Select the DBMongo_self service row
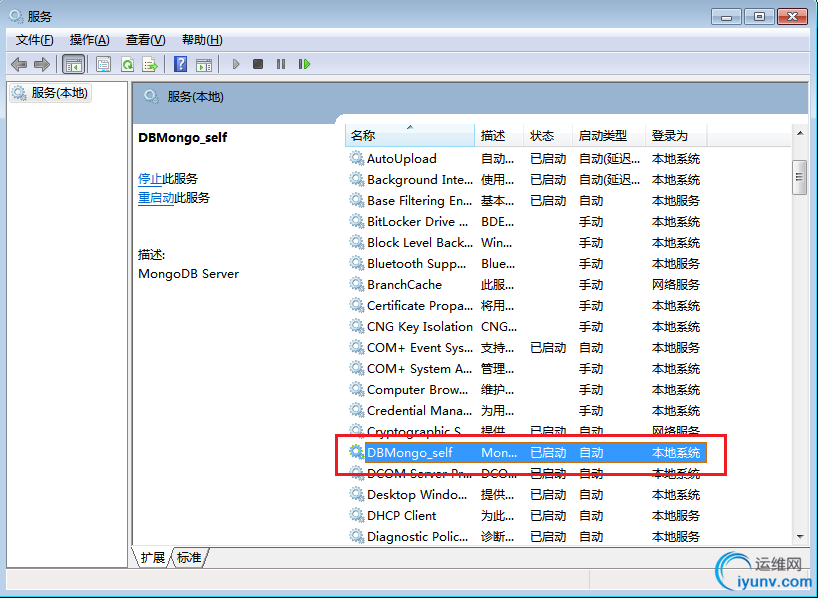This screenshot has width=818, height=598. pyautogui.click(x=527, y=452)
